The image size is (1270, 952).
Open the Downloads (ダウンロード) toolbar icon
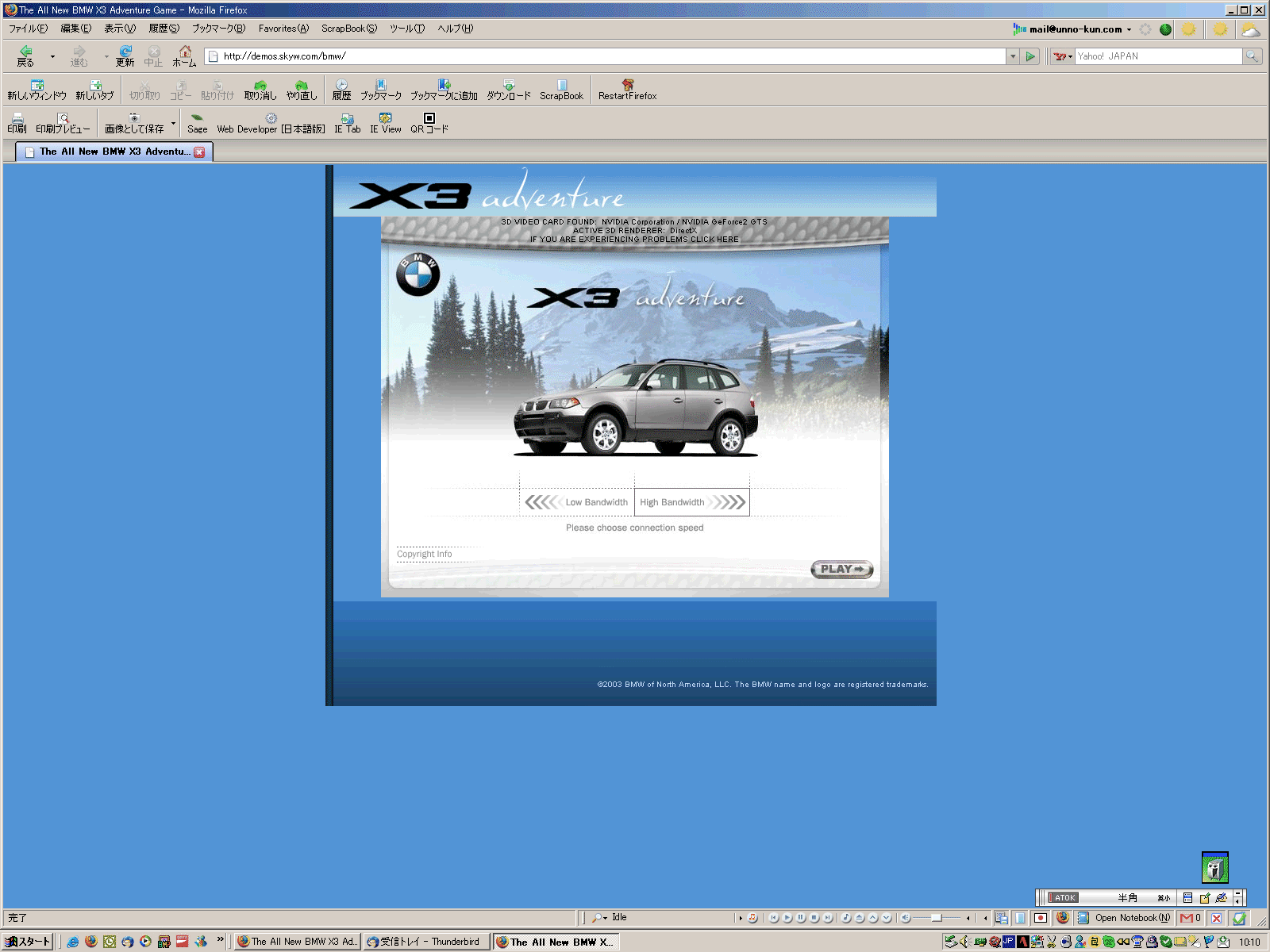(x=509, y=90)
